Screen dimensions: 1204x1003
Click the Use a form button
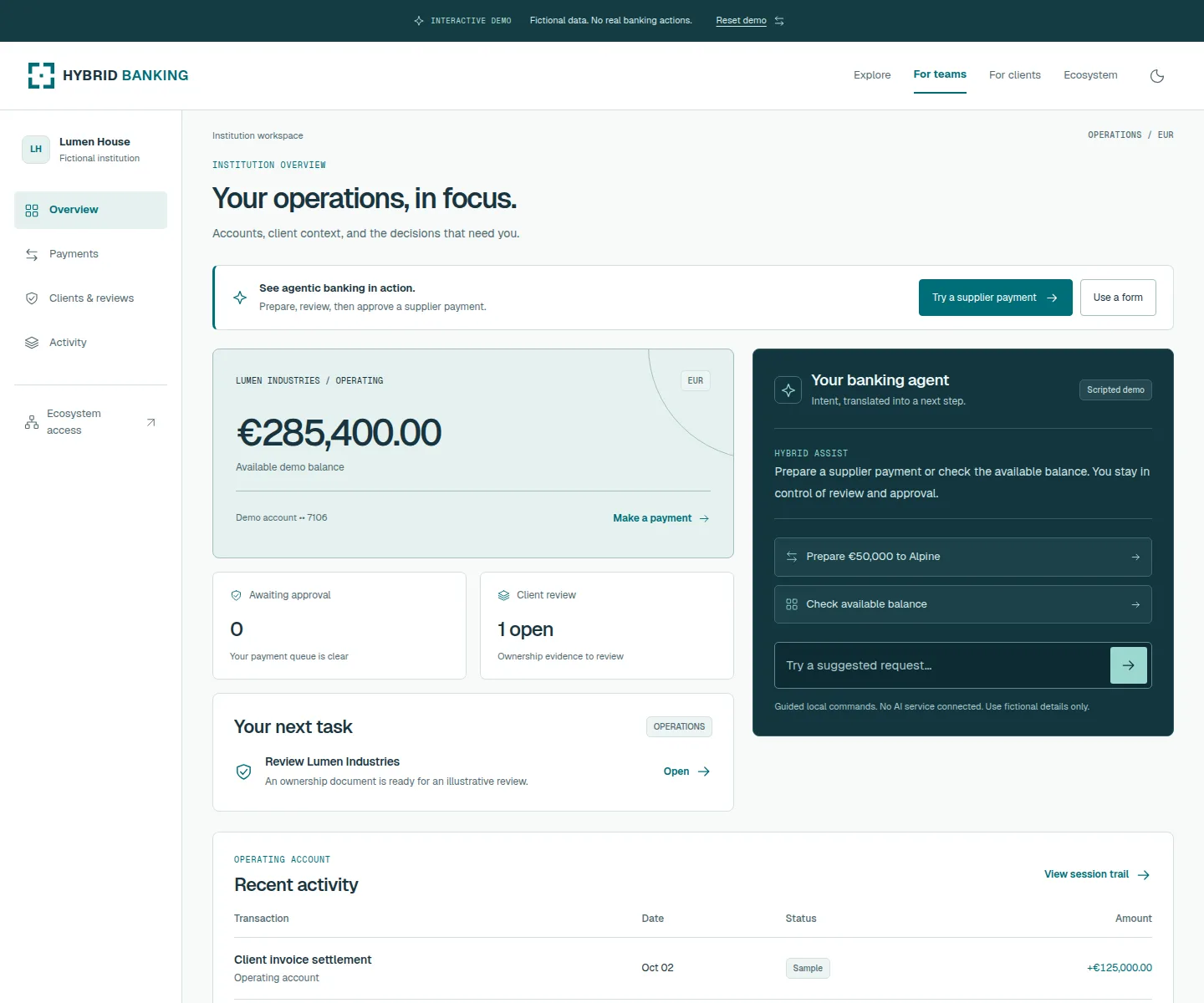(1118, 298)
